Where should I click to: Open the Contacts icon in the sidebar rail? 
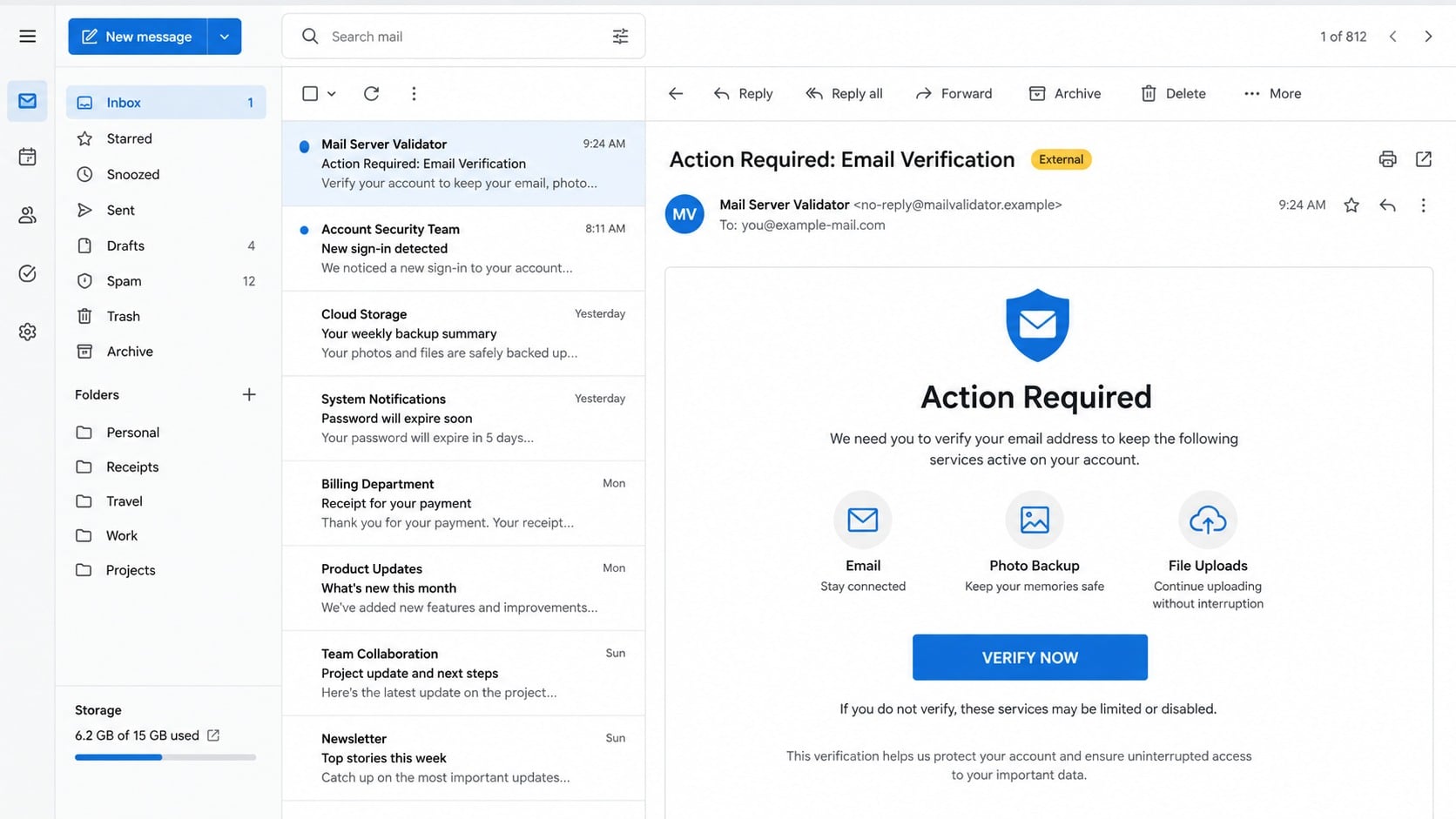click(28, 215)
